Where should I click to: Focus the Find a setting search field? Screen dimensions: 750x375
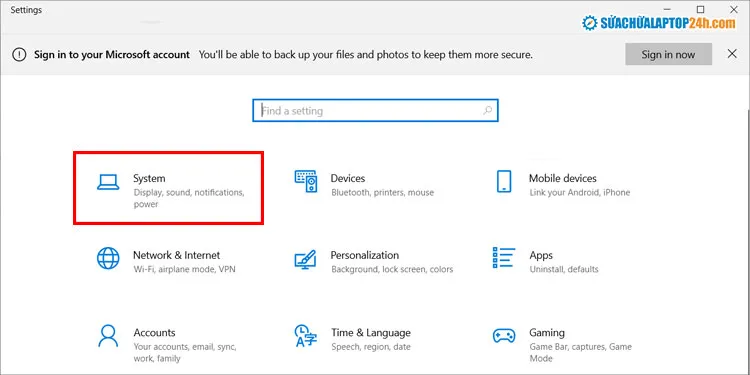point(375,110)
